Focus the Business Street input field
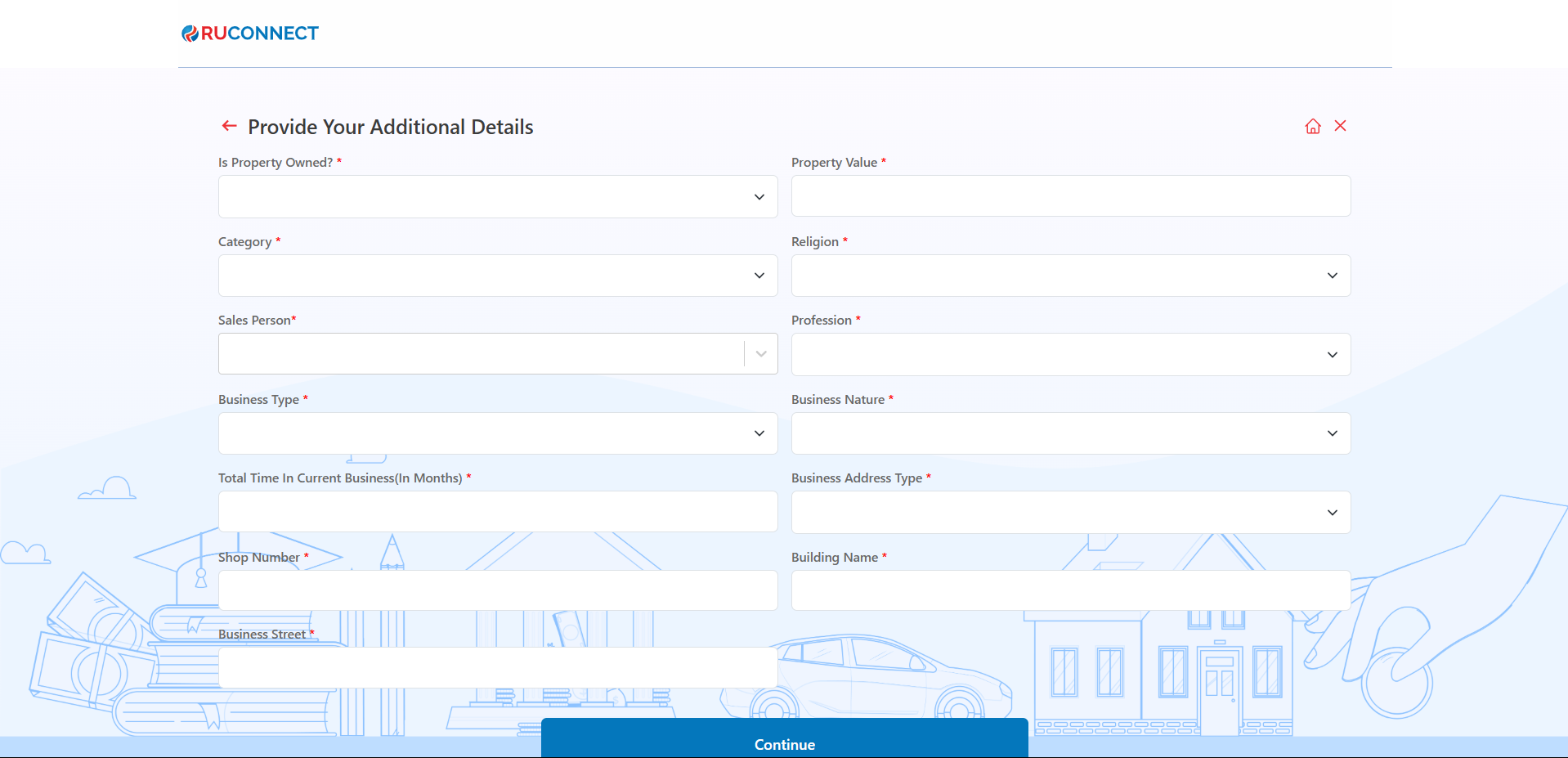 click(x=497, y=668)
